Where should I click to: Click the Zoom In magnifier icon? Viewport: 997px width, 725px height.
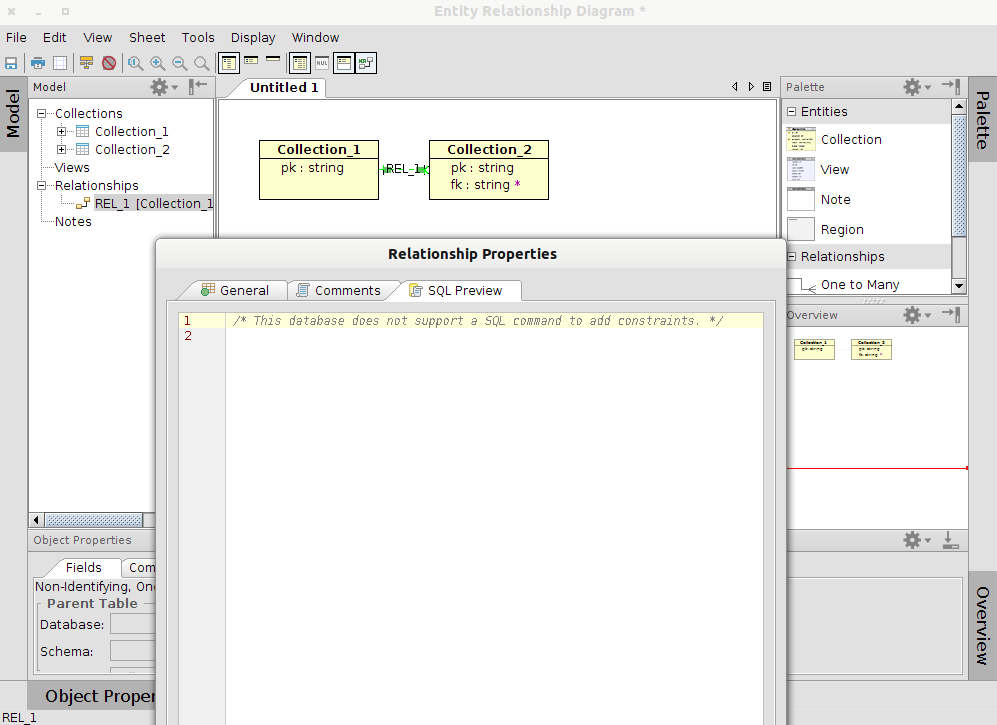[157, 63]
